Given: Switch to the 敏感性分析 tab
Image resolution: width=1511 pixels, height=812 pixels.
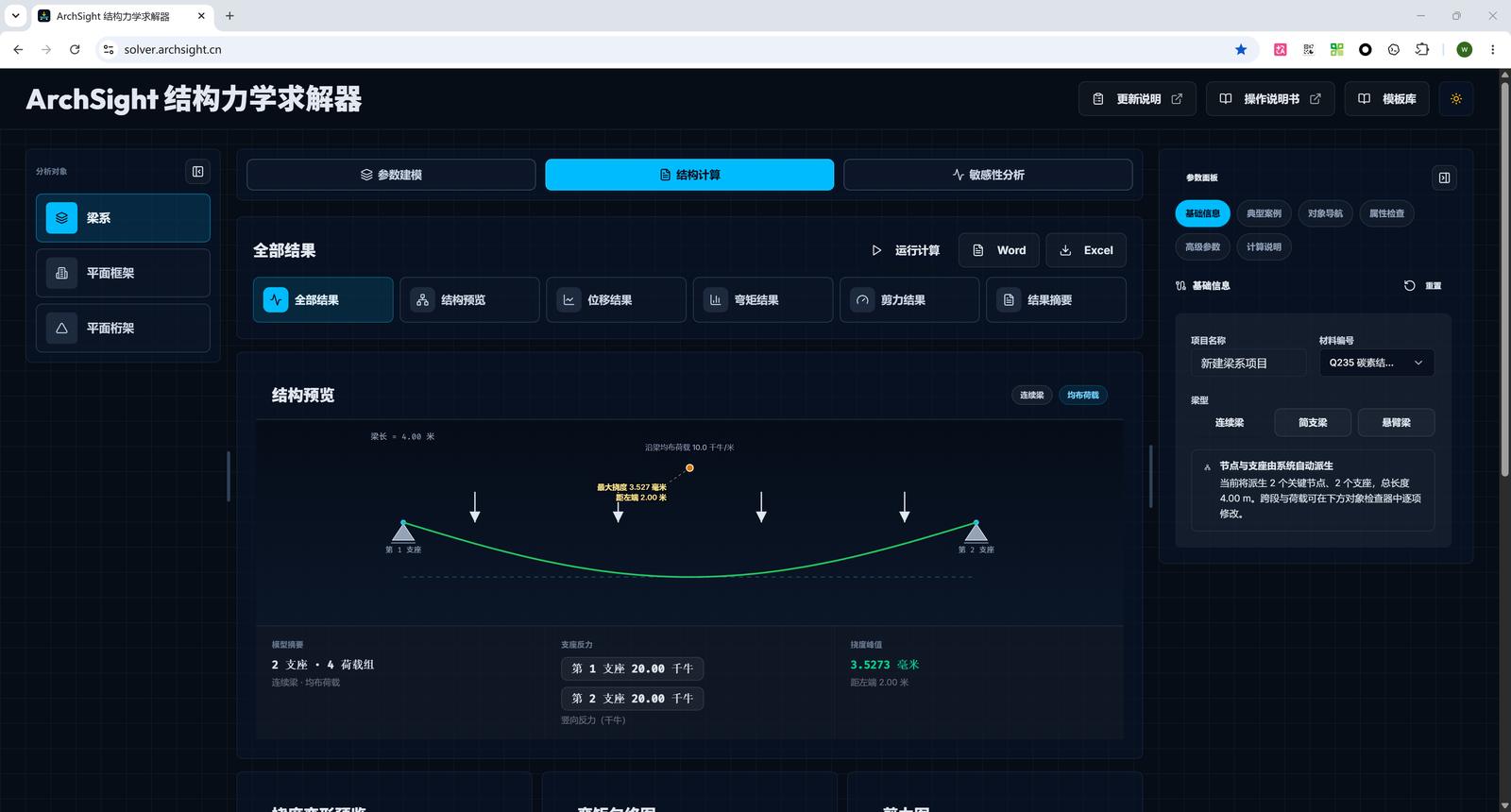Looking at the screenshot, I should (x=988, y=175).
